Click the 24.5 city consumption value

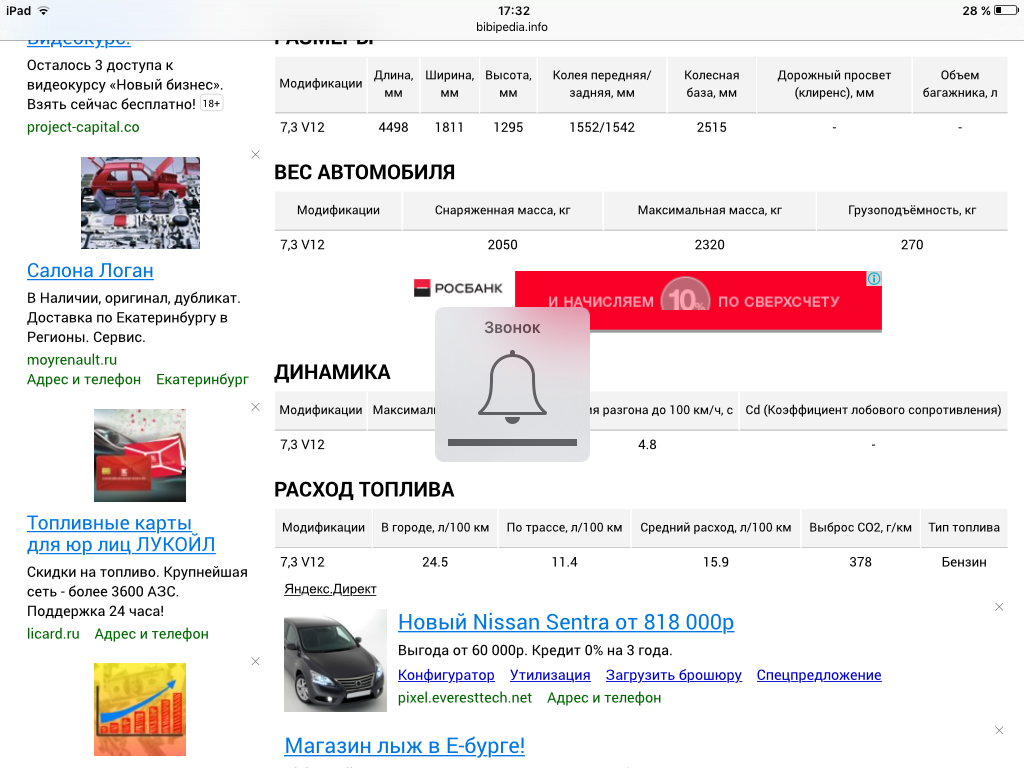(x=435, y=562)
